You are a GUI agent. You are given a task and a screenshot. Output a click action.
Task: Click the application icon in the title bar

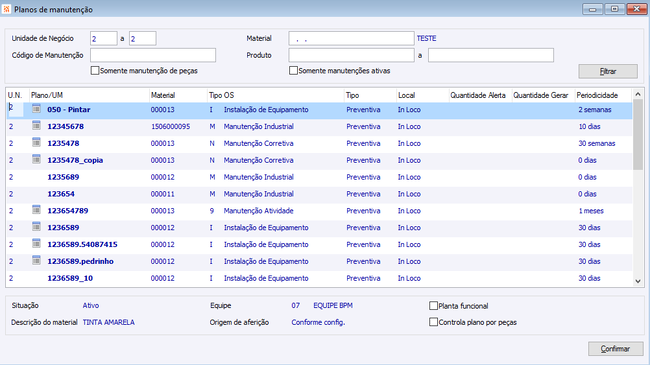pyautogui.click(x=6, y=9)
